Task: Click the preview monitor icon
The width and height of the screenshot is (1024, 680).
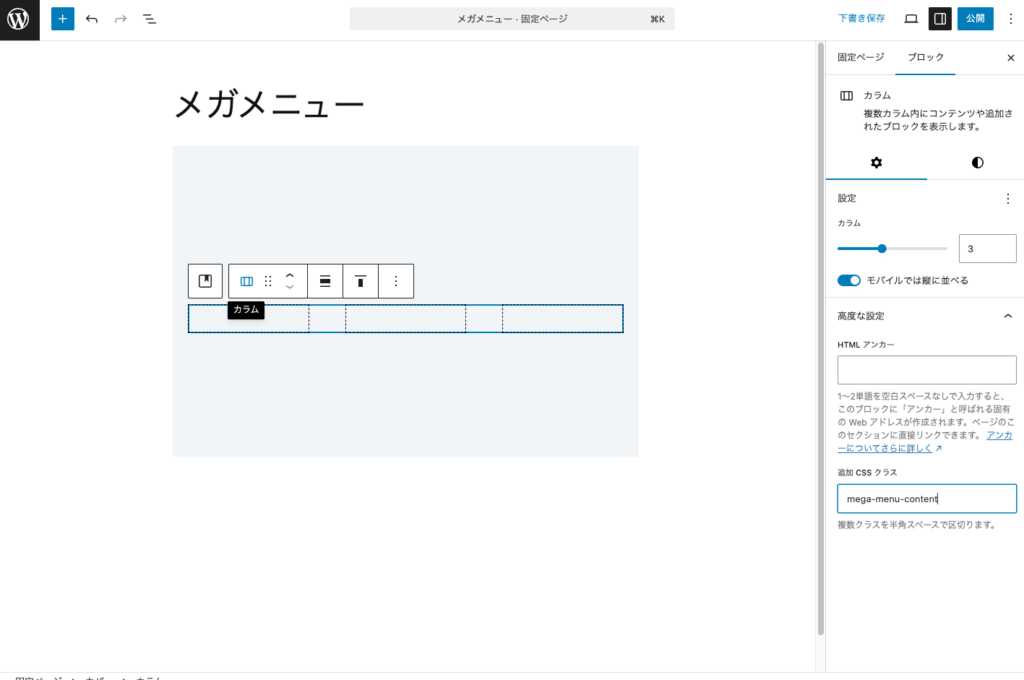Action: pyautogui.click(x=911, y=18)
